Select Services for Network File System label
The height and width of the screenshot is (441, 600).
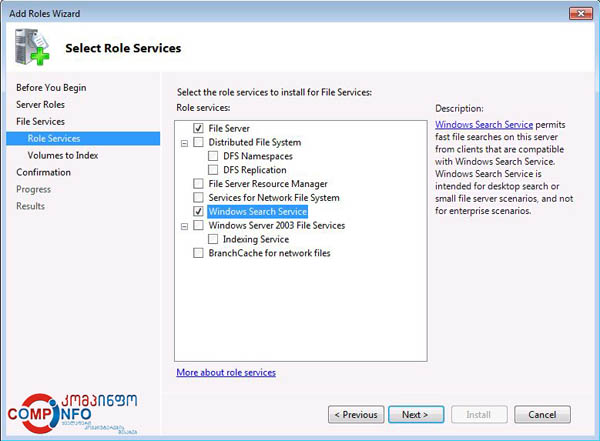(x=274, y=198)
